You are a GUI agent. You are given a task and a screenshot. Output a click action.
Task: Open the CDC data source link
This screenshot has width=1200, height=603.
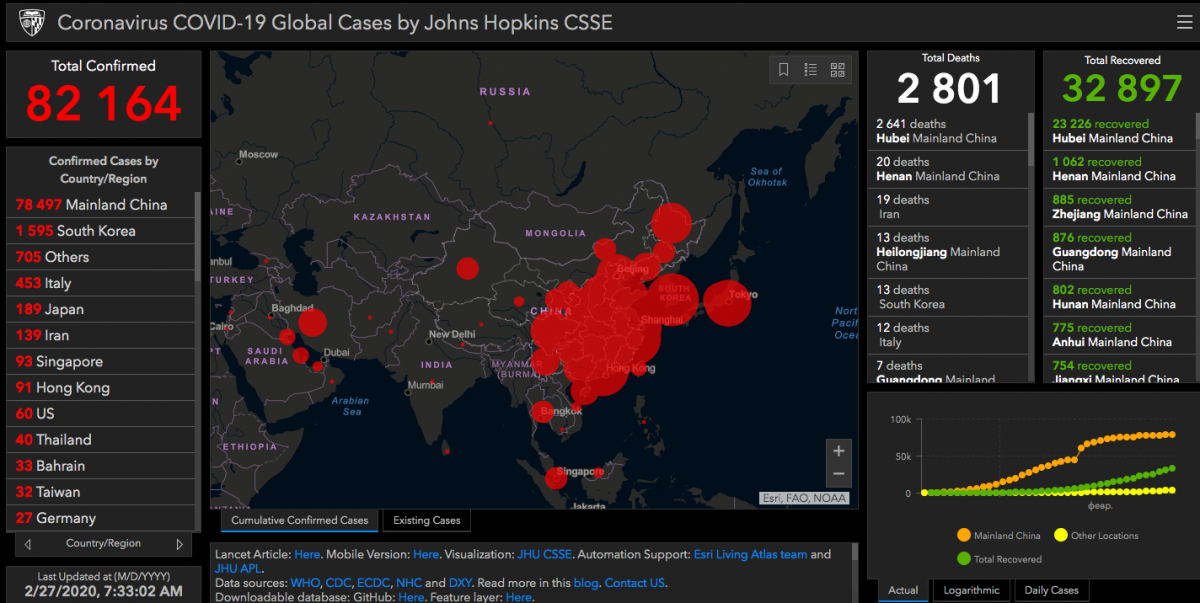click(x=338, y=583)
